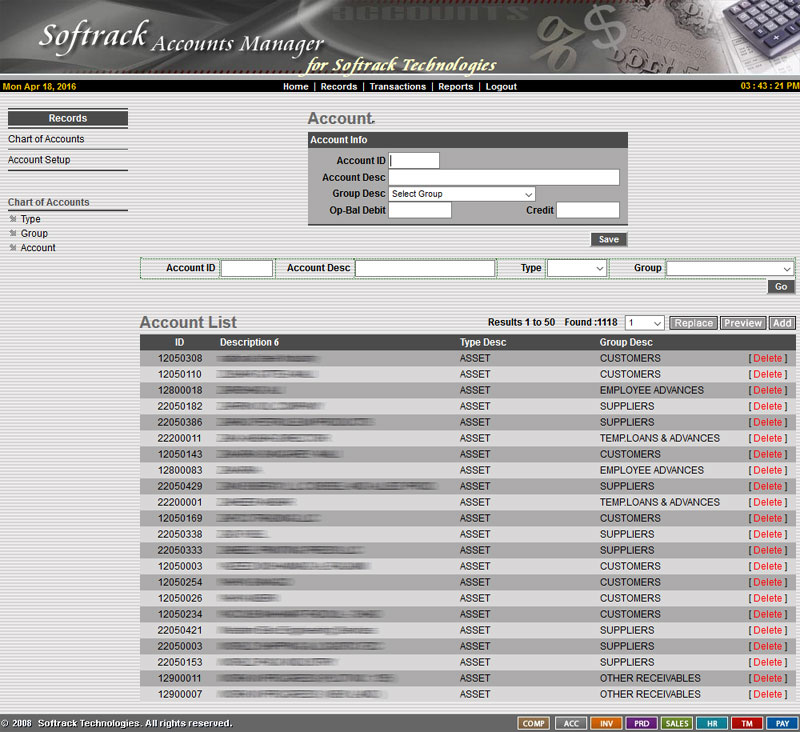The image size is (800, 732).
Task: Expand the Select Group dropdown
Action: pos(462,194)
